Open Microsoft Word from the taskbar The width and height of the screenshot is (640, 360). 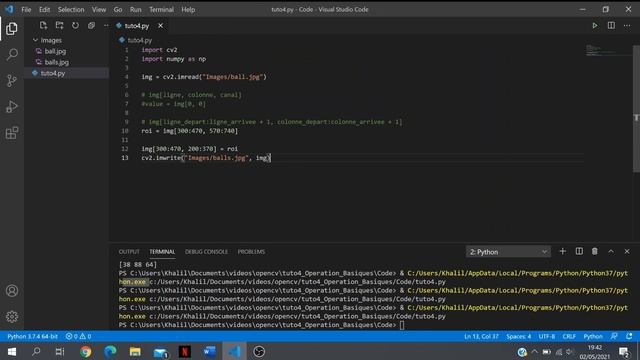tap(209, 351)
